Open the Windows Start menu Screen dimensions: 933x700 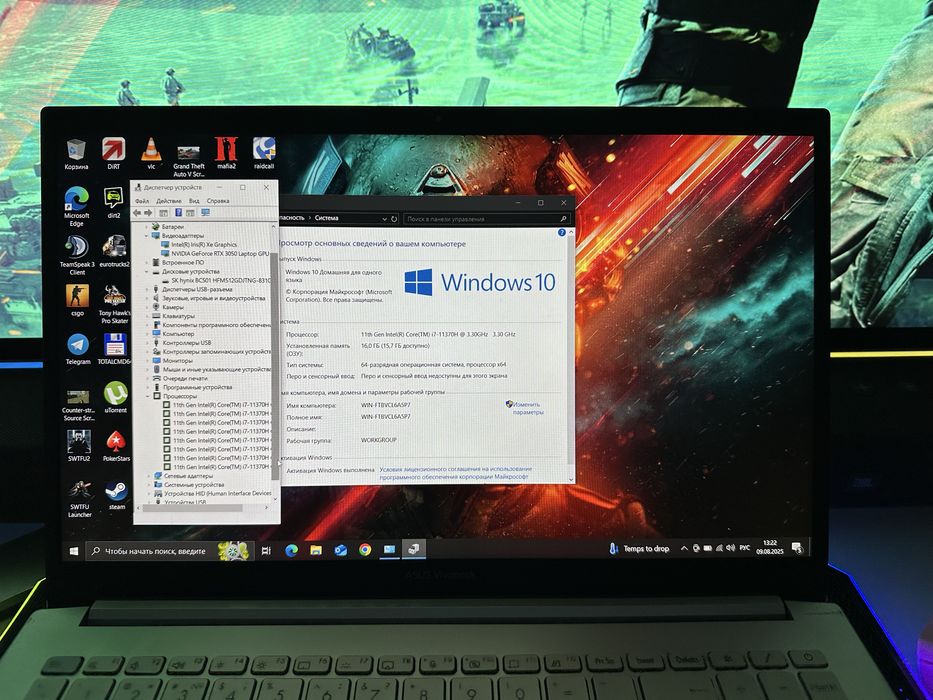[x=74, y=552]
